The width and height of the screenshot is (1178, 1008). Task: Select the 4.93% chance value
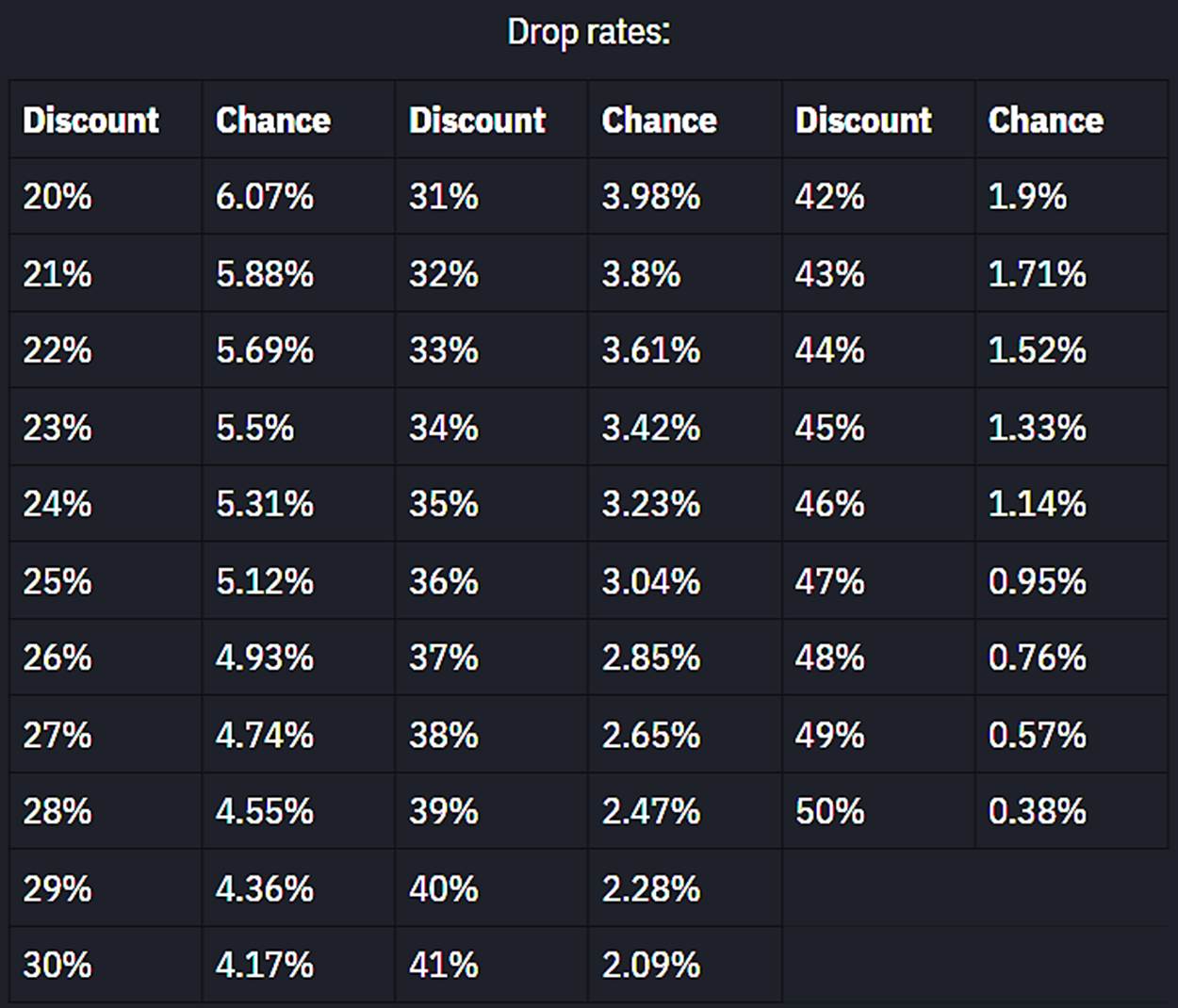[x=265, y=658]
